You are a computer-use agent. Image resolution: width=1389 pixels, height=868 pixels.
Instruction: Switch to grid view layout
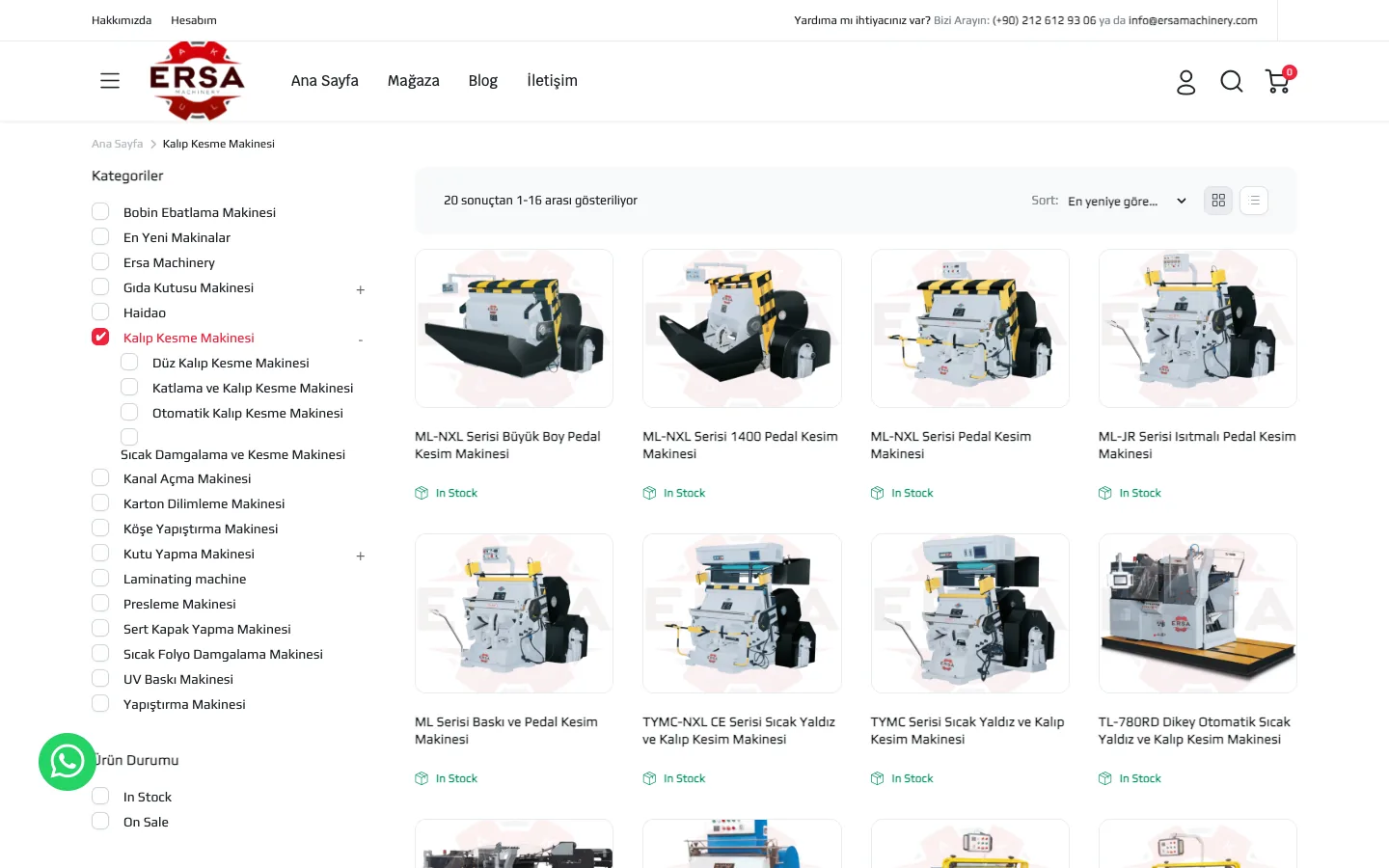(x=1218, y=201)
